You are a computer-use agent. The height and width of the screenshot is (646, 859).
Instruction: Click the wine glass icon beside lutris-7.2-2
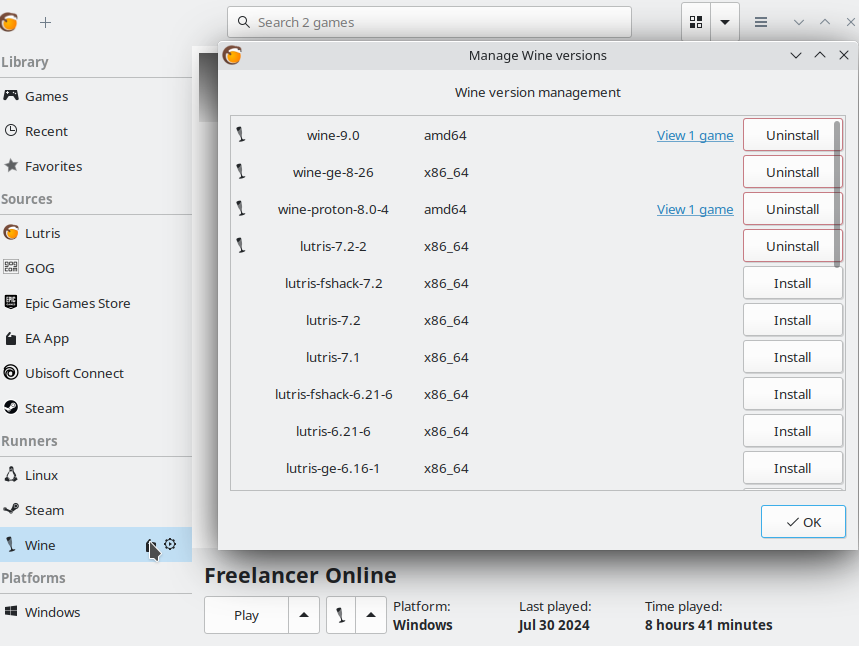(240, 245)
